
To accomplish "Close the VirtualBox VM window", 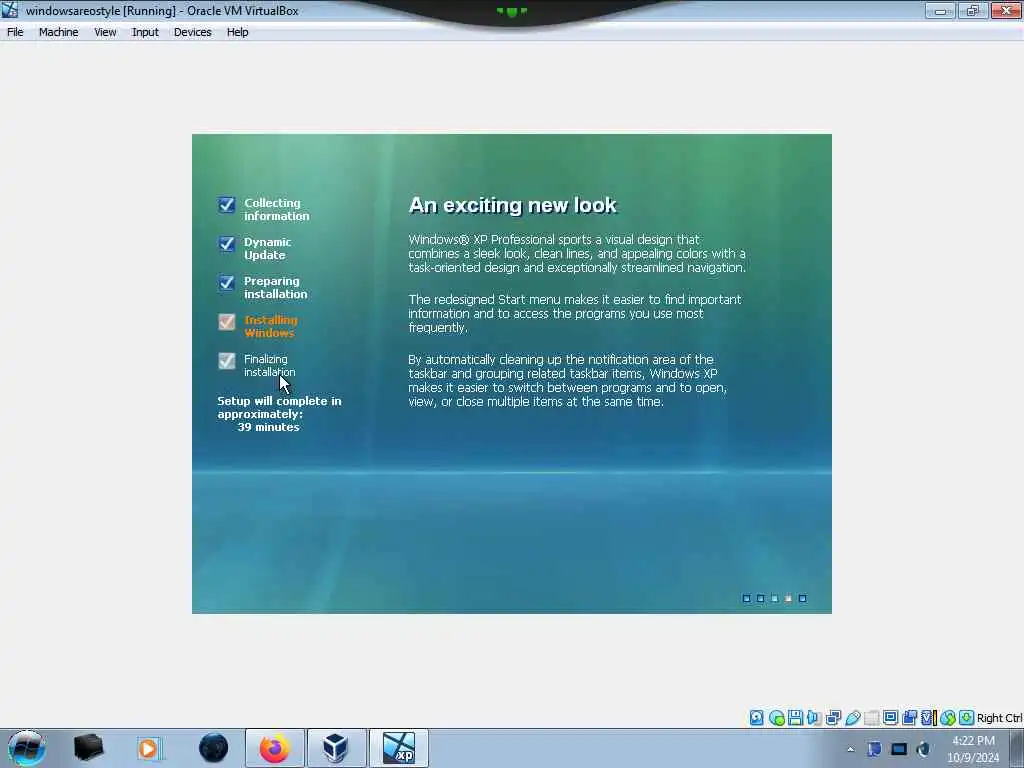I will pyautogui.click(x=1006, y=10).
